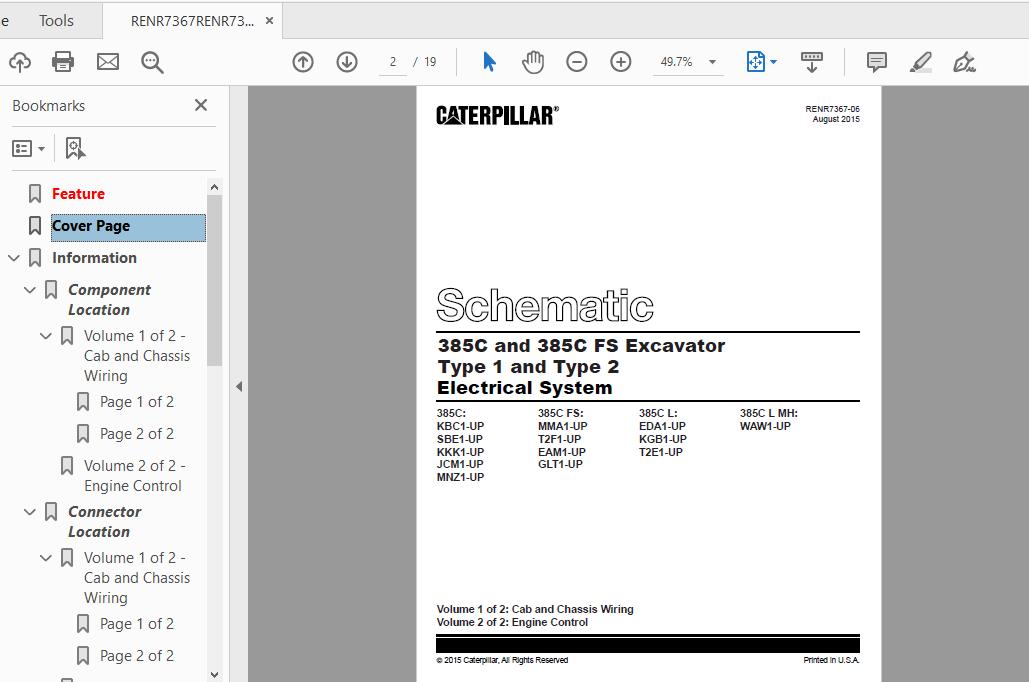Open Page 2 of 2 under Component Location
Screen dimensions: 1029x682
tap(136, 434)
